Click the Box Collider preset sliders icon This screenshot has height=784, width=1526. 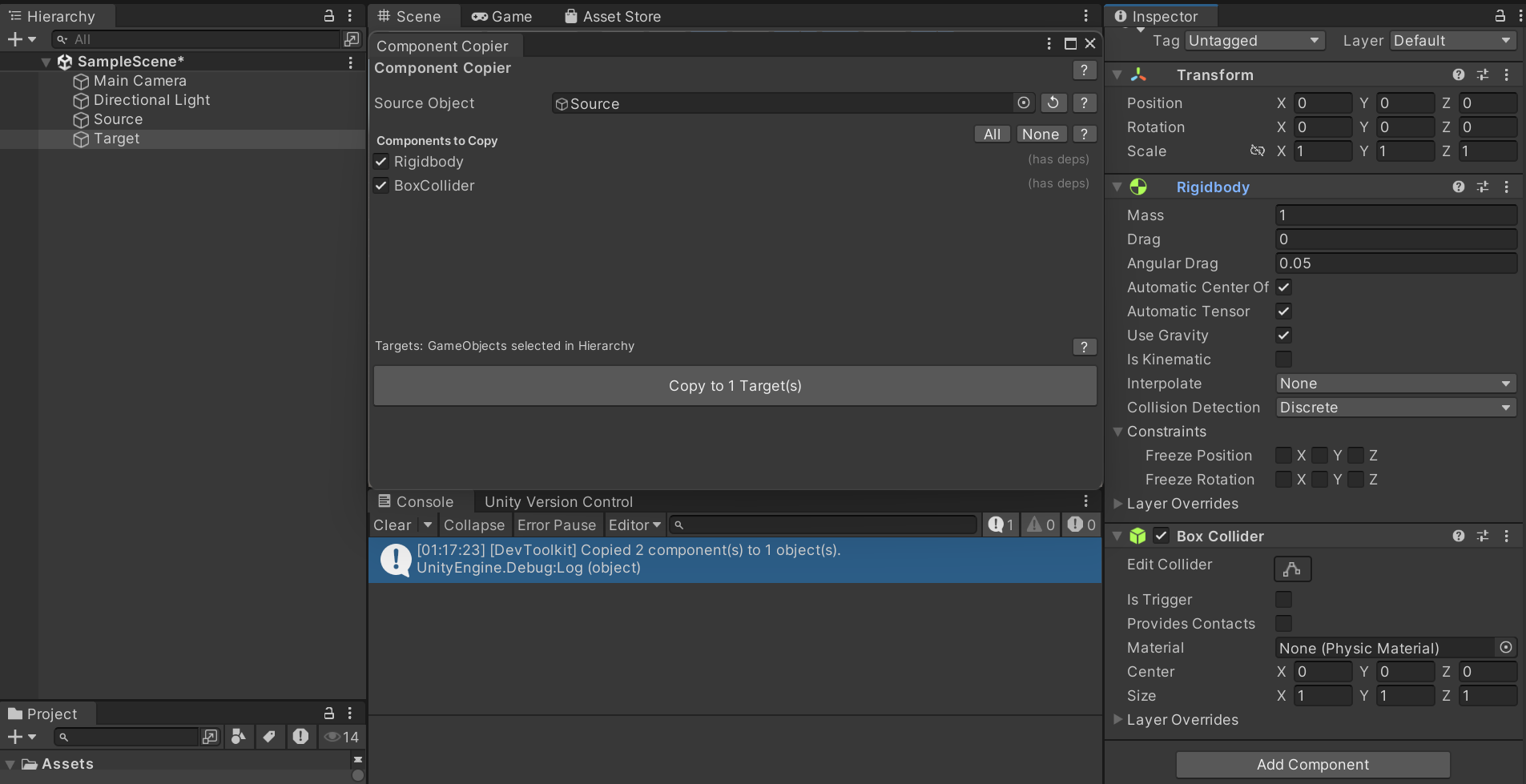click(x=1483, y=536)
